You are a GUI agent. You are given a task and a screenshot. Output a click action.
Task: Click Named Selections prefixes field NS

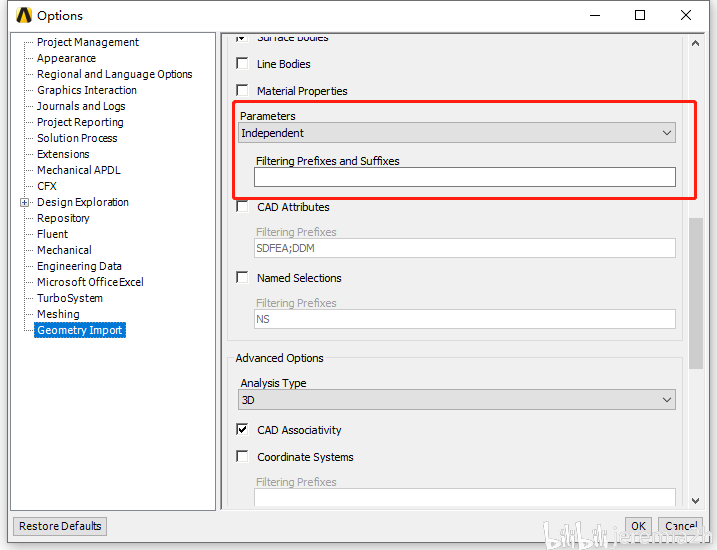pos(465,319)
